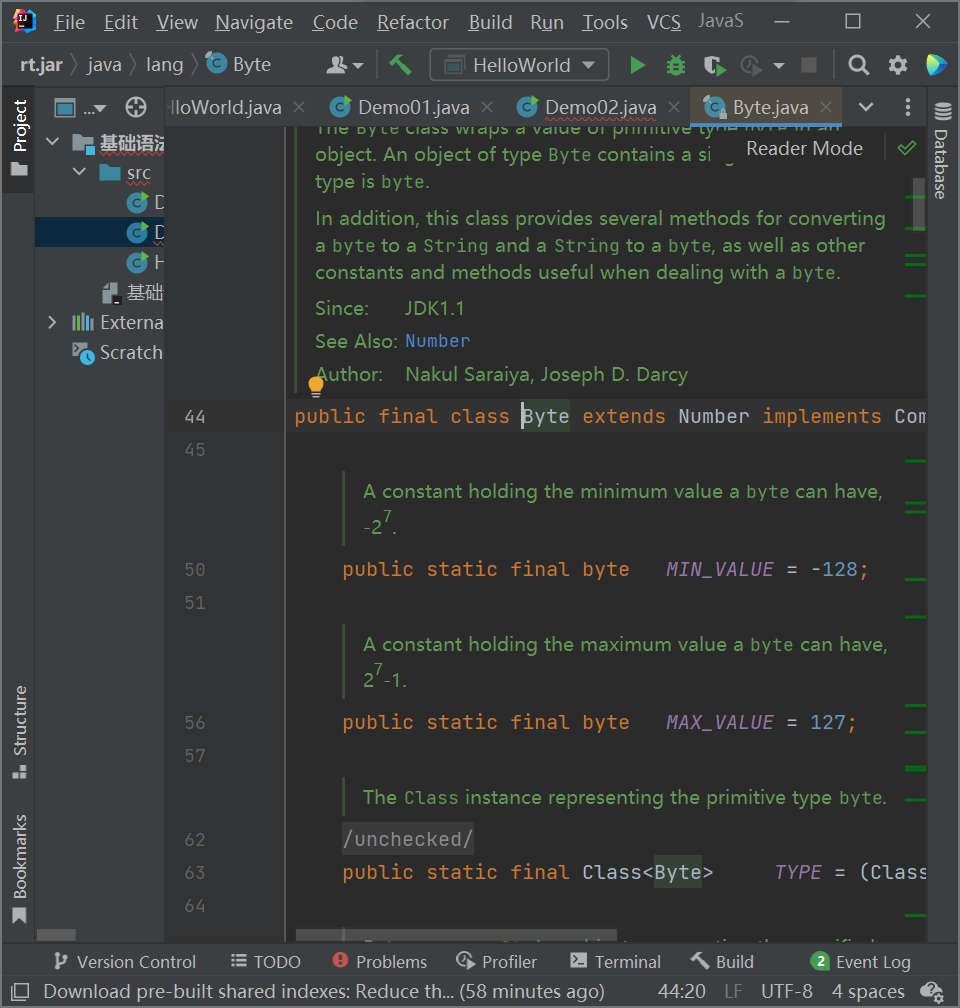
Task: Open the Terminal tool window
Action: (615, 962)
